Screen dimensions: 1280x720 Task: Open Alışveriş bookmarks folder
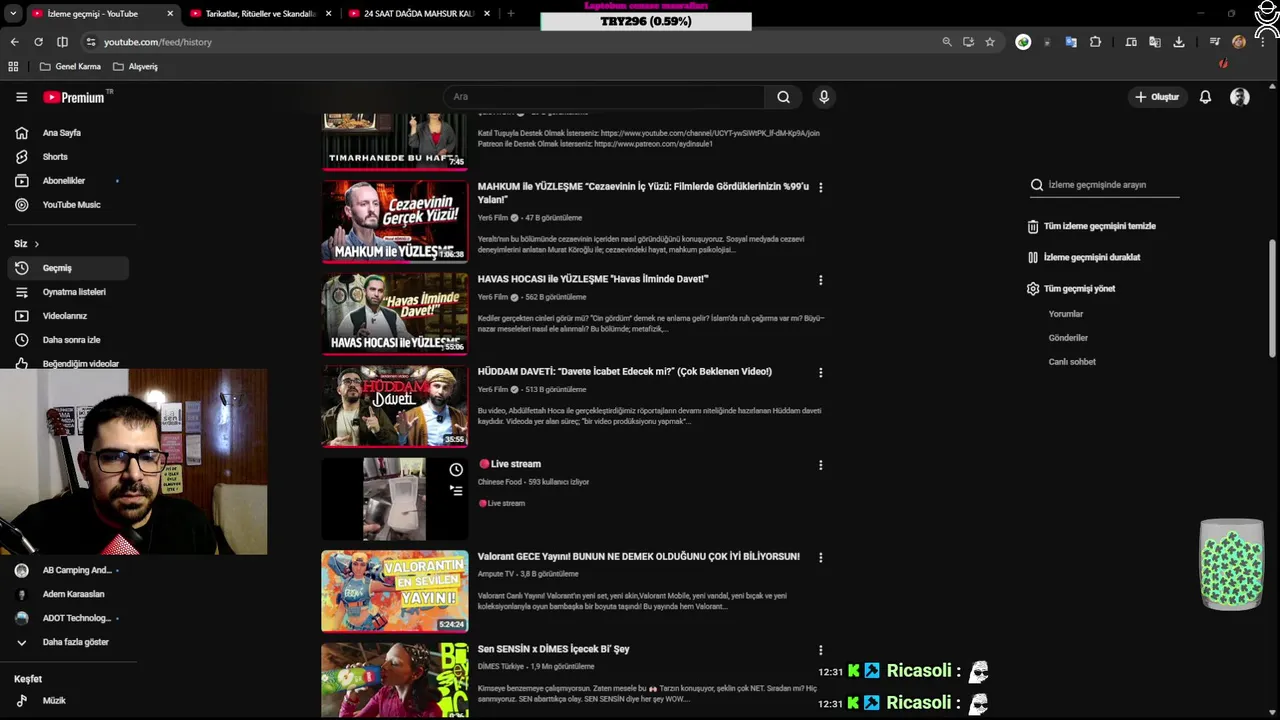coord(135,67)
